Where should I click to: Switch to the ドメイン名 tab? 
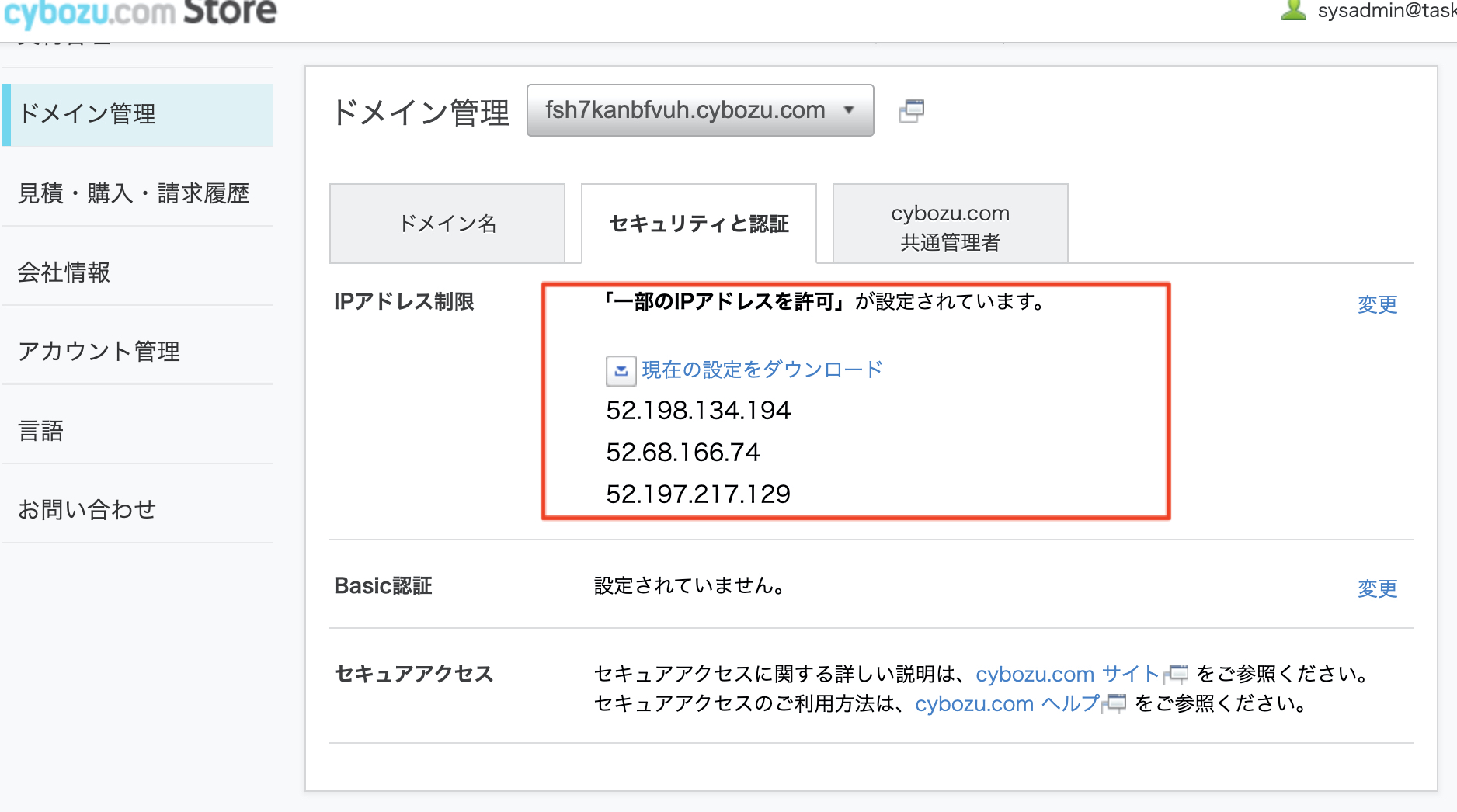click(447, 224)
